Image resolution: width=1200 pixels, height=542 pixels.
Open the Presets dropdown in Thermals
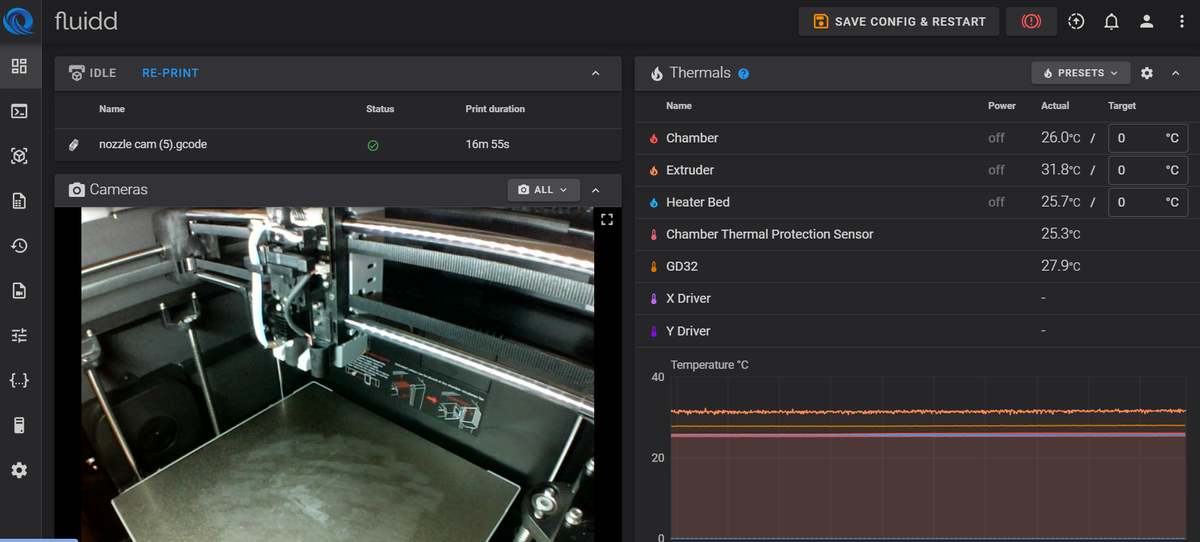[x=1080, y=73]
